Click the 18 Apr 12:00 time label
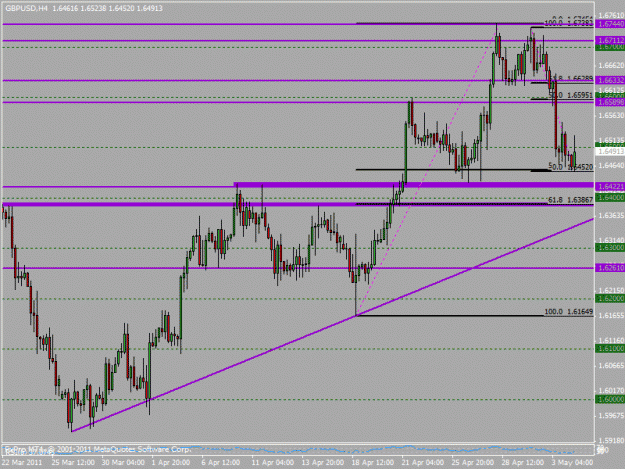Screen dimensions: 625x469 coord(372,462)
